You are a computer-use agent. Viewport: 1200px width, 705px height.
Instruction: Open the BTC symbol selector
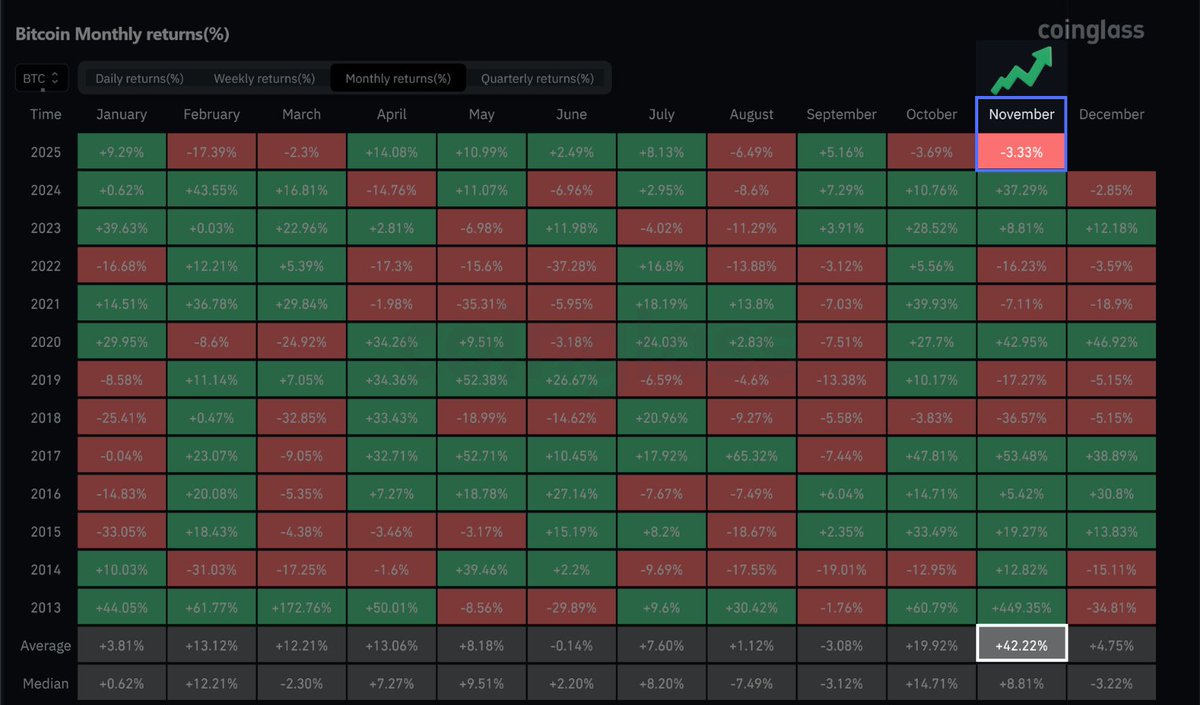(40, 77)
